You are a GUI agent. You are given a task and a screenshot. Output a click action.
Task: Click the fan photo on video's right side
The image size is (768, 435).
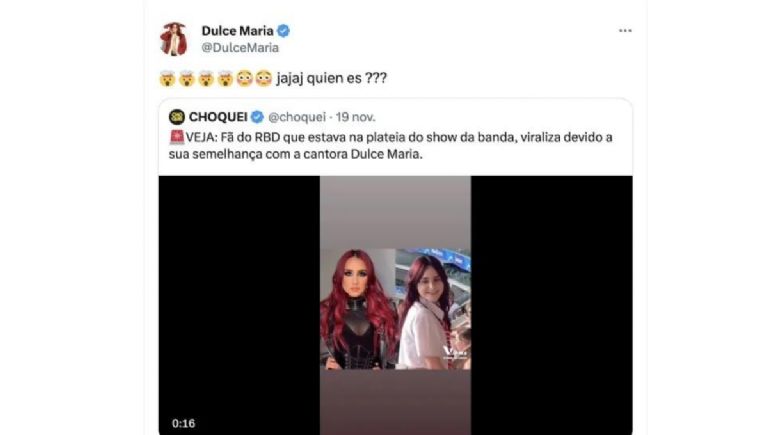pos(433,309)
